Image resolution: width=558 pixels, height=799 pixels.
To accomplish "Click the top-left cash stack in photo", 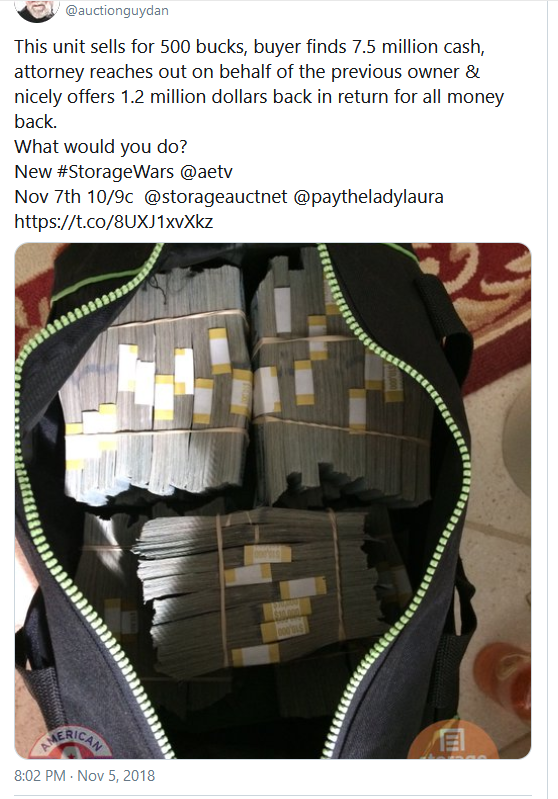I will [x=155, y=382].
